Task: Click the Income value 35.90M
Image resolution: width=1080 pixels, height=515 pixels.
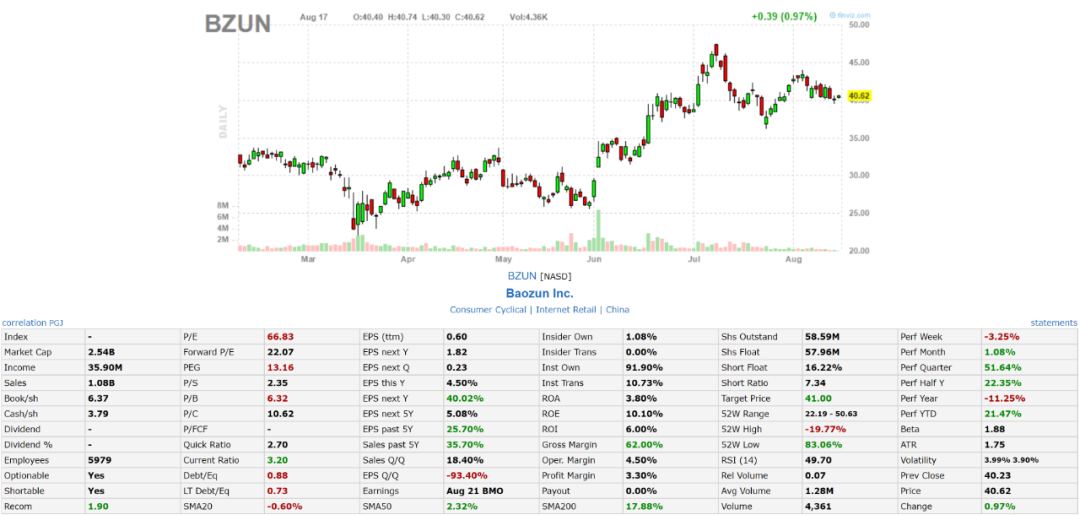Action: pos(105,368)
